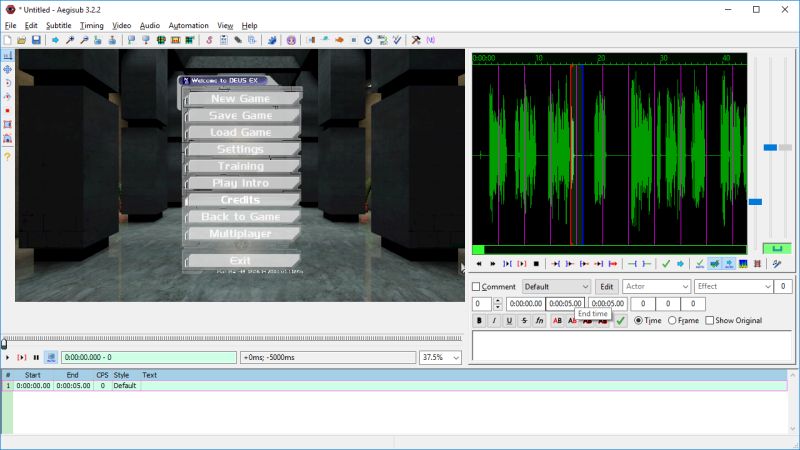800x450 pixels.
Task: Apply bold with the B button
Action: pos(479,320)
